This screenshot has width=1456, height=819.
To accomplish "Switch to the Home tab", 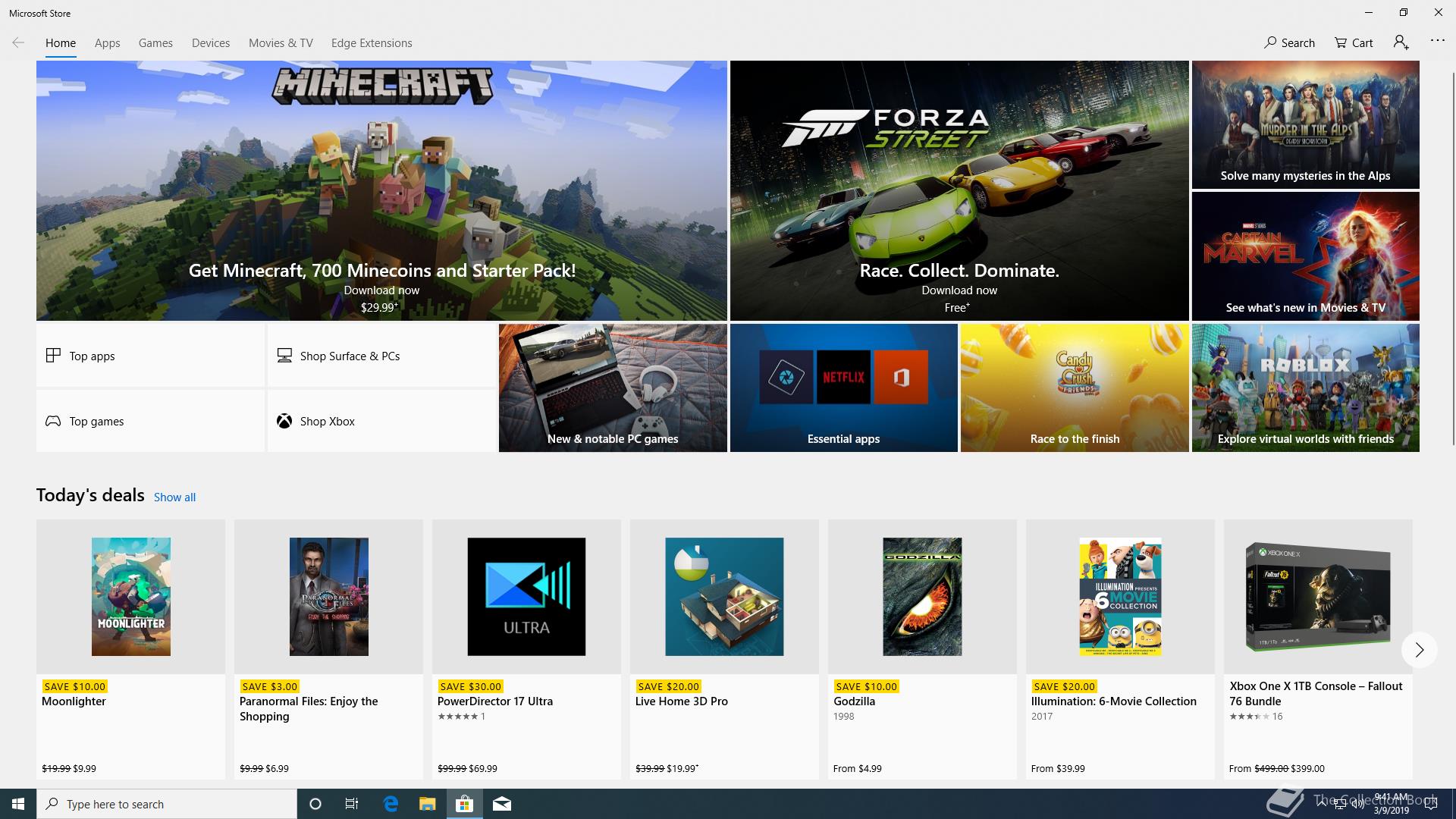I will 61,43.
